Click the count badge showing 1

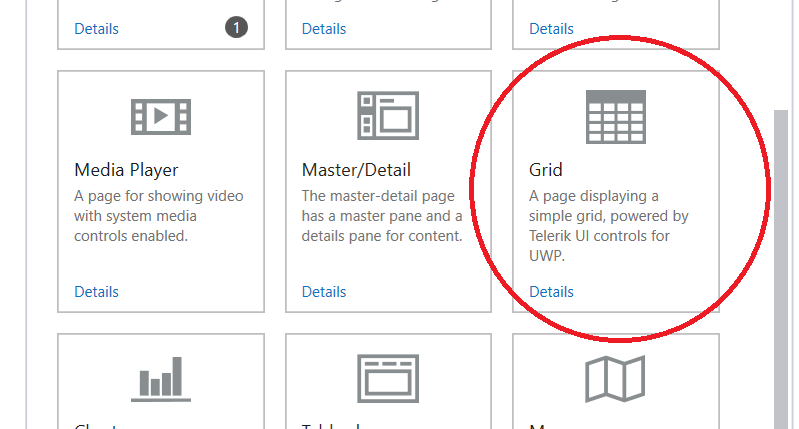(x=236, y=28)
